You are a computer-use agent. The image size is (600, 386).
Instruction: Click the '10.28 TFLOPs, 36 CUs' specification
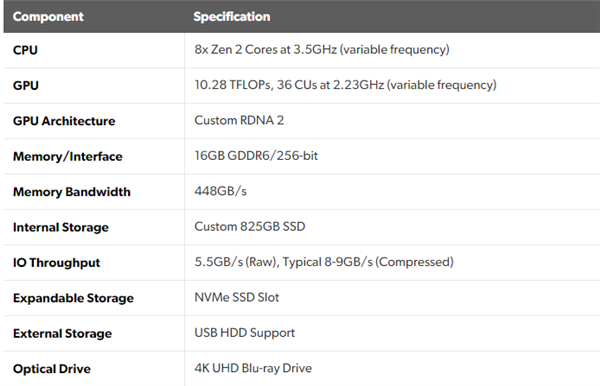pos(346,85)
